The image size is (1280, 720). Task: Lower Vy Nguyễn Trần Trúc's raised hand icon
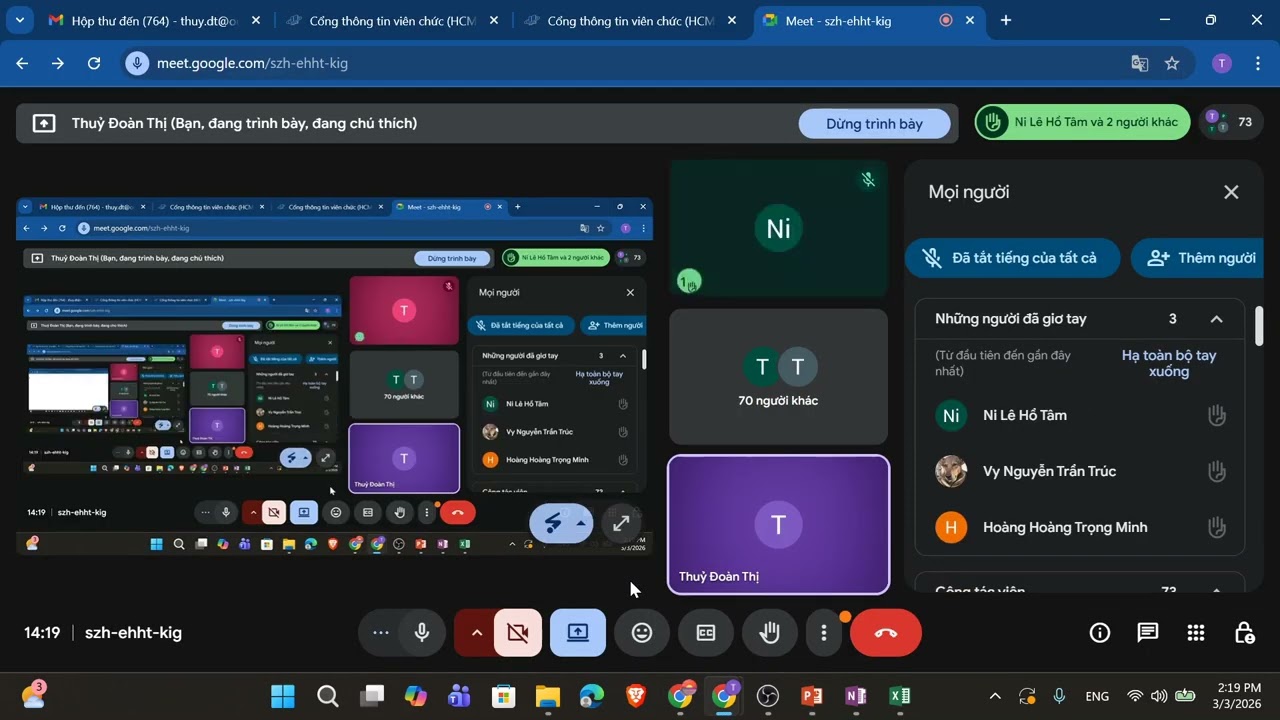[1217, 471]
